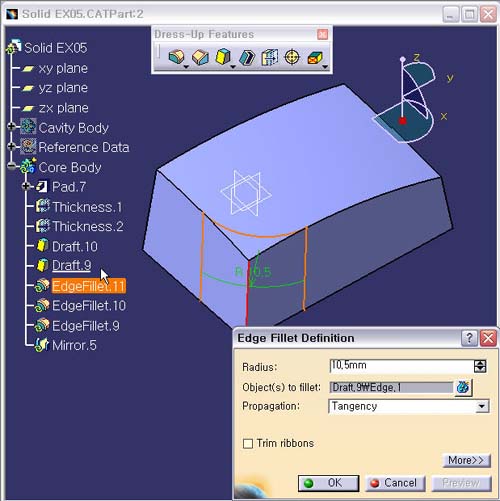This screenshot has width=500, height=501.
Task: Expand the Pad.7 tree node
Action: coord(26,186)
